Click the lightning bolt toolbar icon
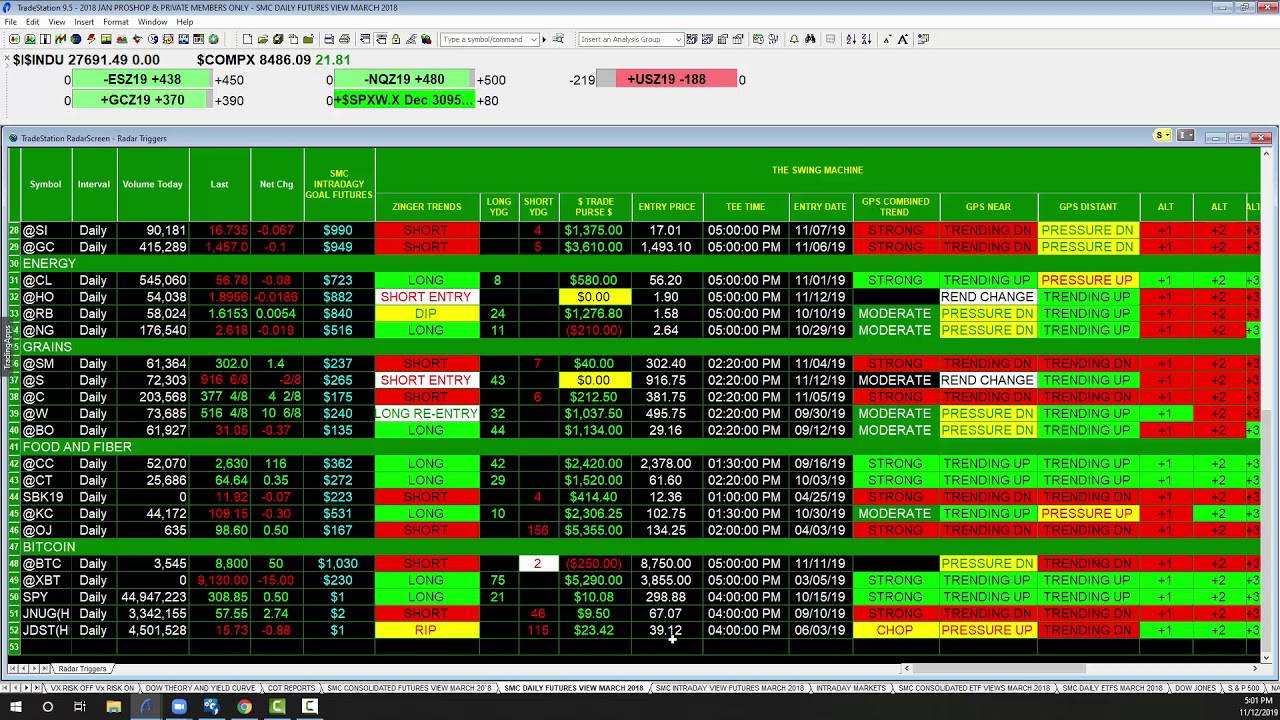The width and height of the screenshot is (1280, 720). pyautogui.click(x=91, y=39)
